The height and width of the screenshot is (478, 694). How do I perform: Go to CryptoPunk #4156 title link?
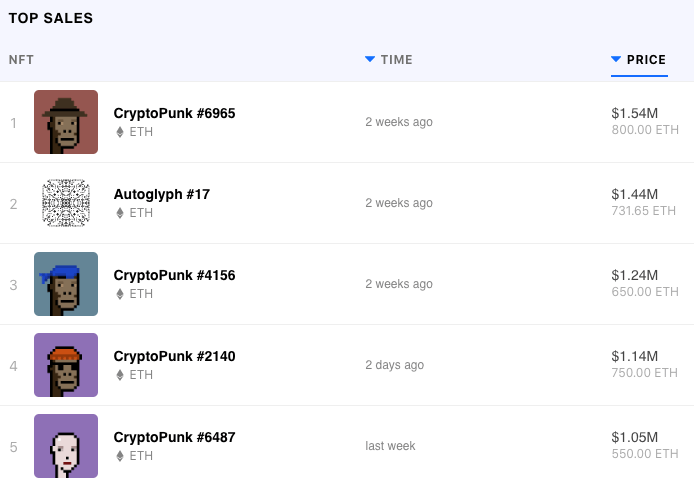174,275
